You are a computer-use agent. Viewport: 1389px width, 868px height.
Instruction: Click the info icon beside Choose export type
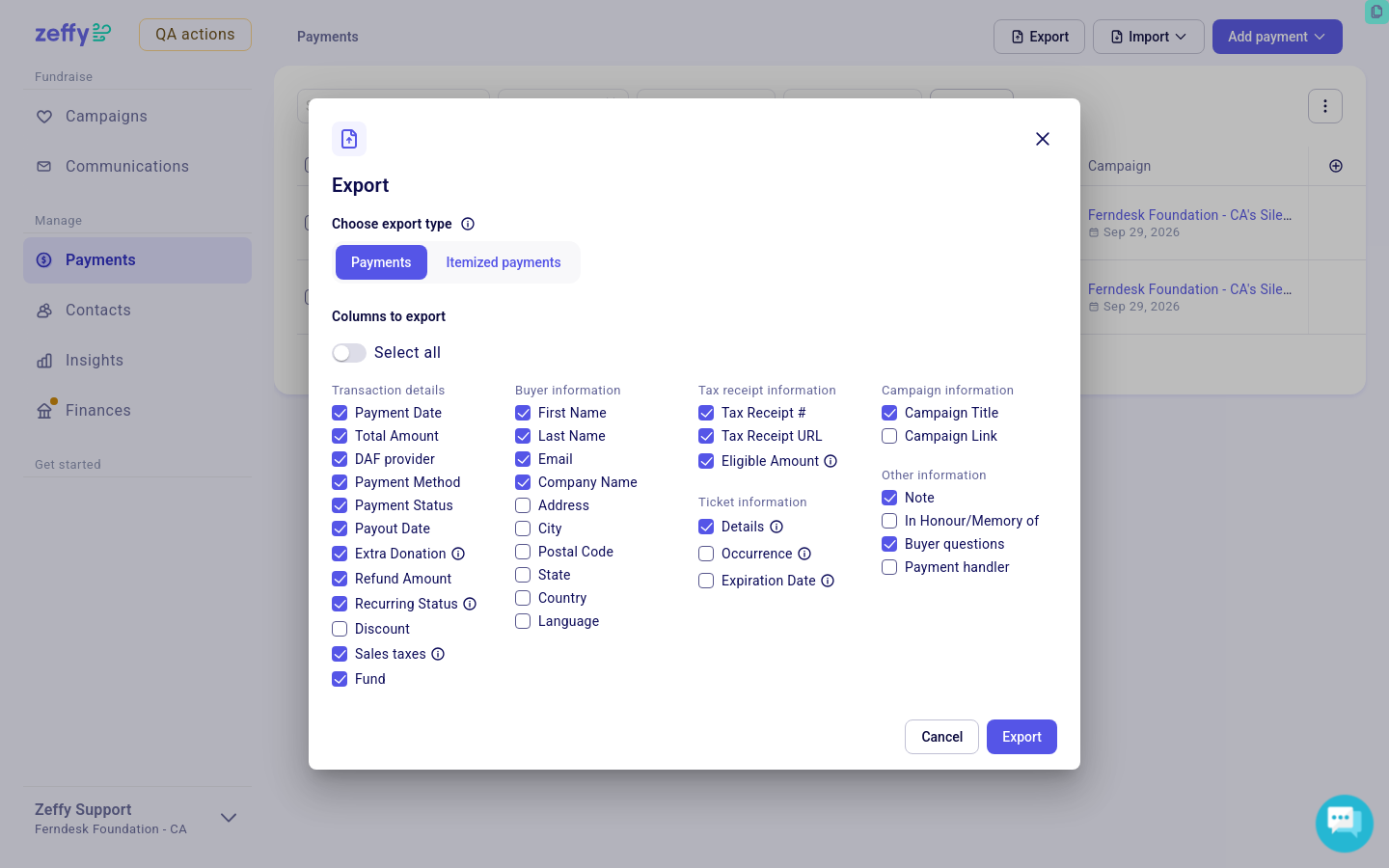pos(468,224)
